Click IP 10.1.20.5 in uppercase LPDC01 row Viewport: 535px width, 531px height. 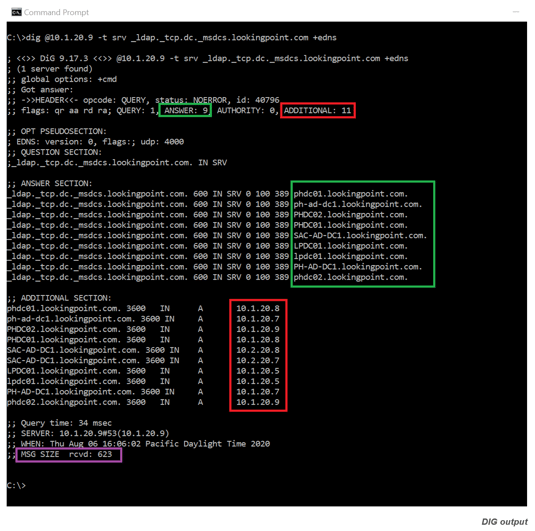(x=258, y=371)
